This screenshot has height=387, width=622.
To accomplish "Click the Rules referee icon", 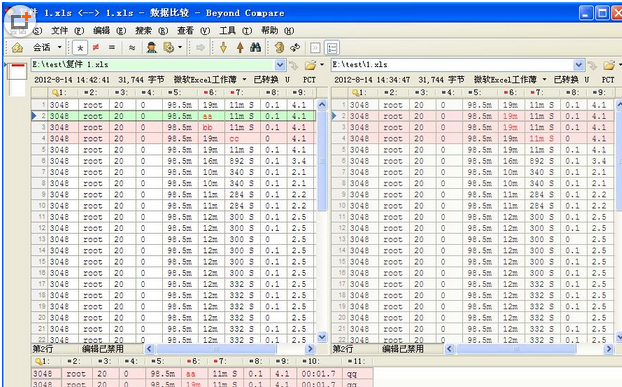I will coord(151,48).
